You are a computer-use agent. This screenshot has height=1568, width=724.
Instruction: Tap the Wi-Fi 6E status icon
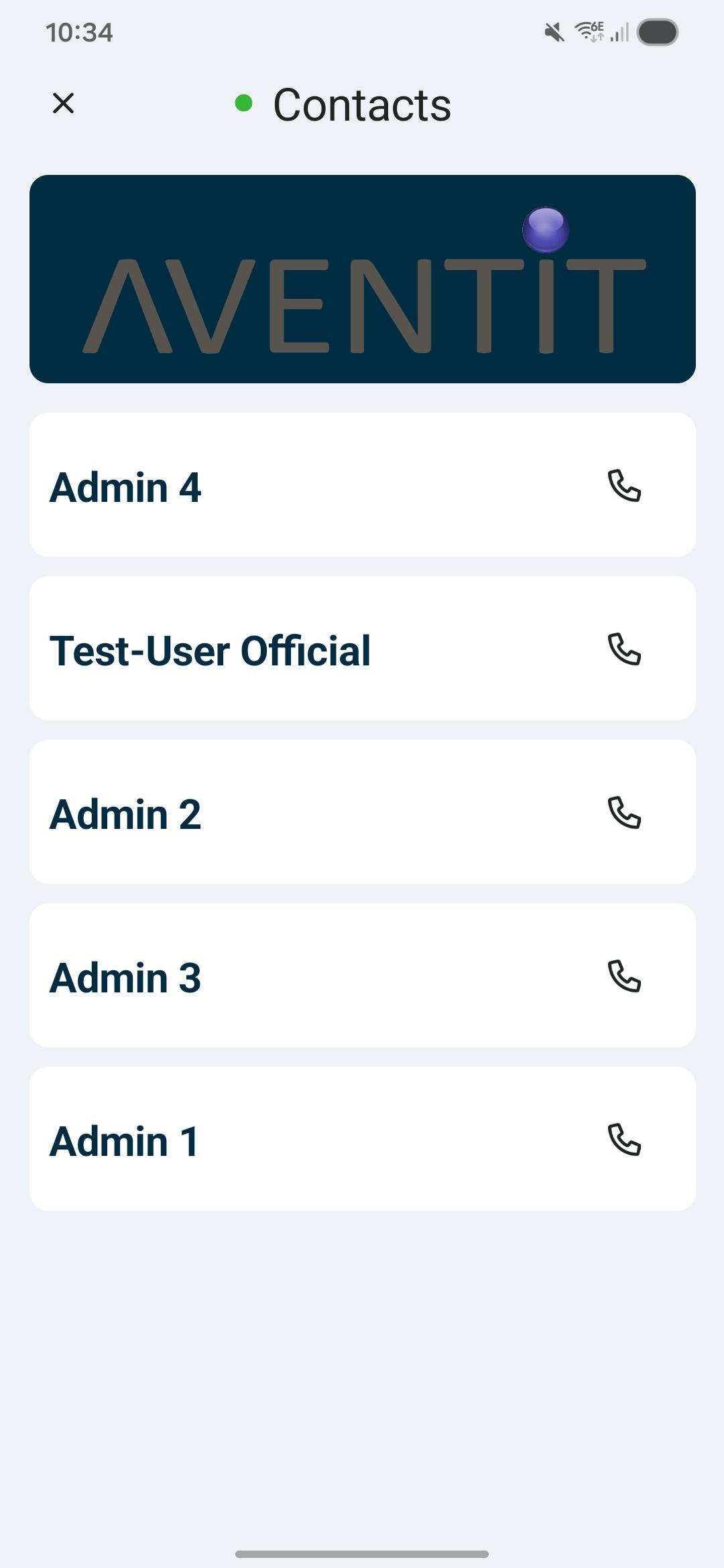click(x=589, y=31)
